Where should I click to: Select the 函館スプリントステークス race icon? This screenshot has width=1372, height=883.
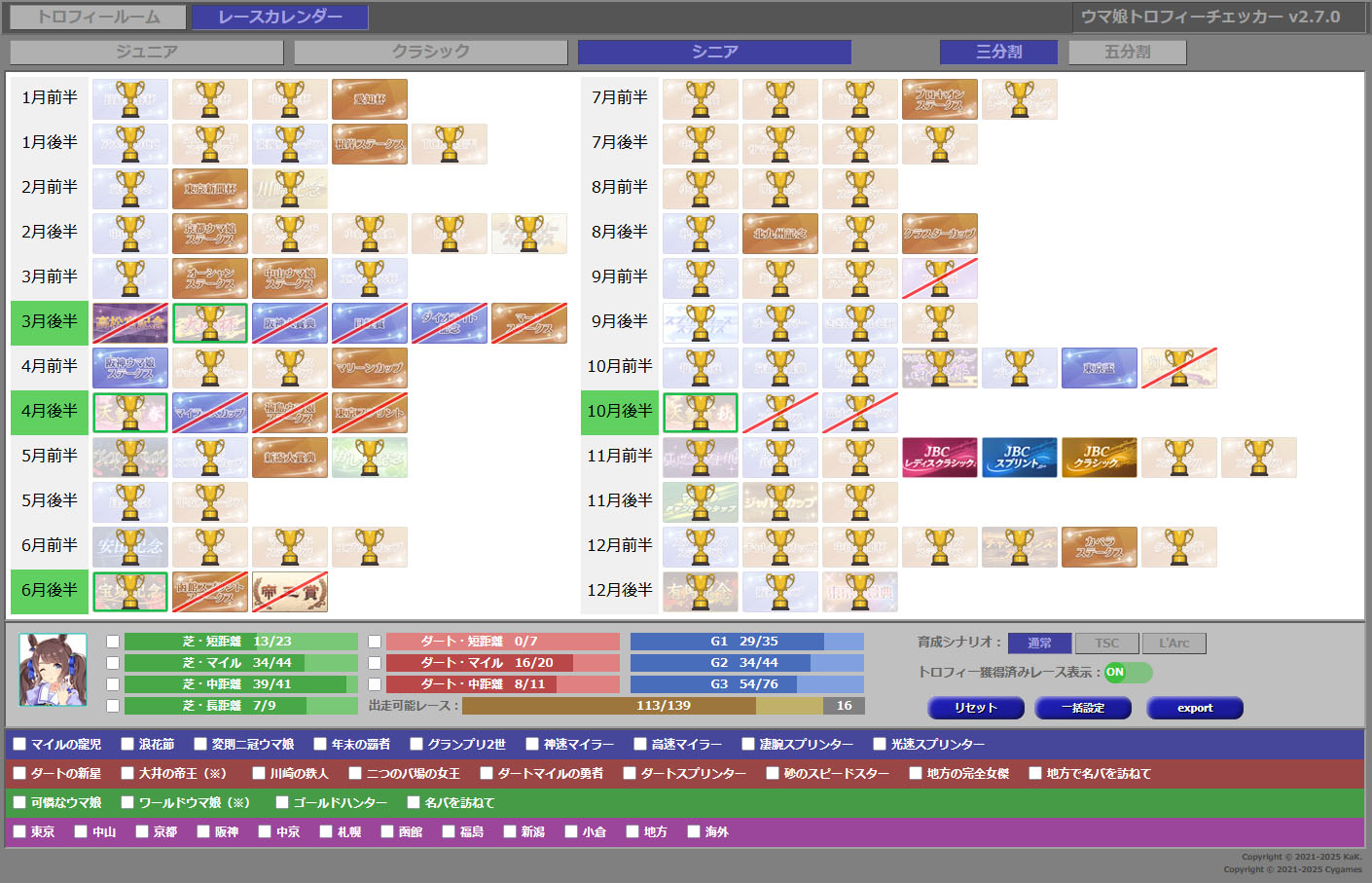[210, 592]
